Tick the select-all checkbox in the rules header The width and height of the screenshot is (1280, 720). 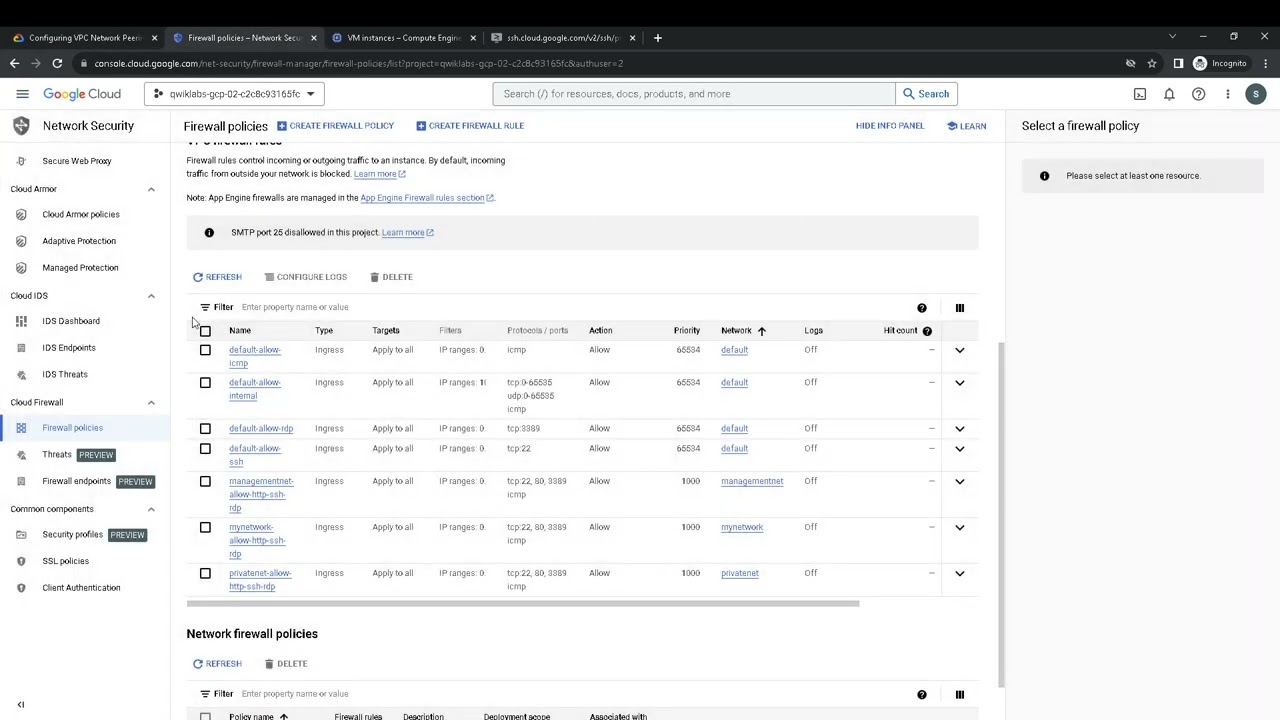point(205,331)
